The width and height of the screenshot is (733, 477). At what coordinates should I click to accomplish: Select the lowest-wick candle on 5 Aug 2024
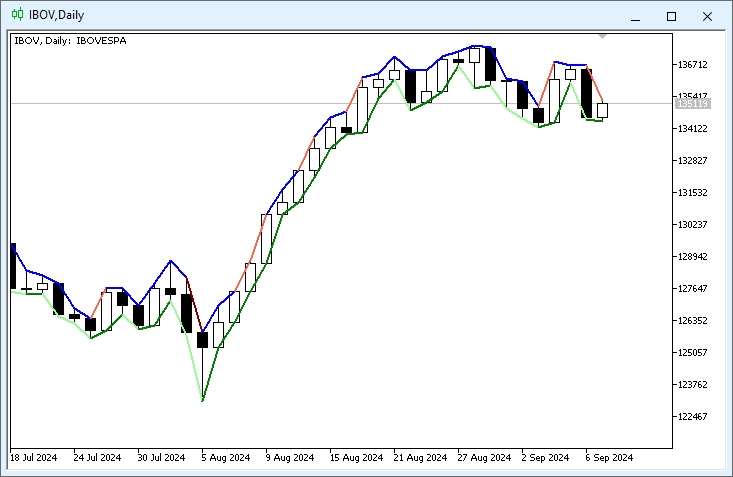tap(202, 340)
